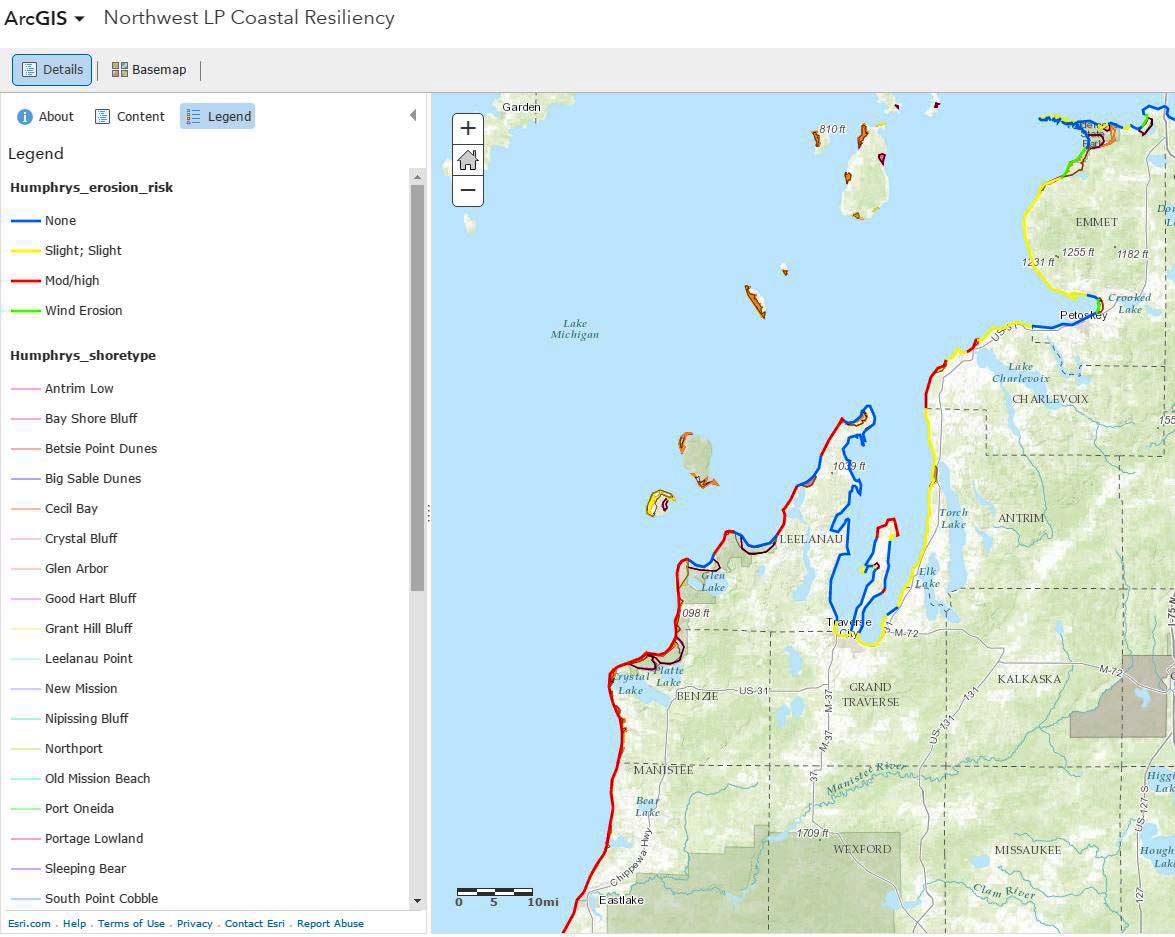The width and height of the screenshot is (1175, 937).
Task: Click the Northwest LP Coastal Resiliency title
Action: pyautogui.click(x=249, y=18)
